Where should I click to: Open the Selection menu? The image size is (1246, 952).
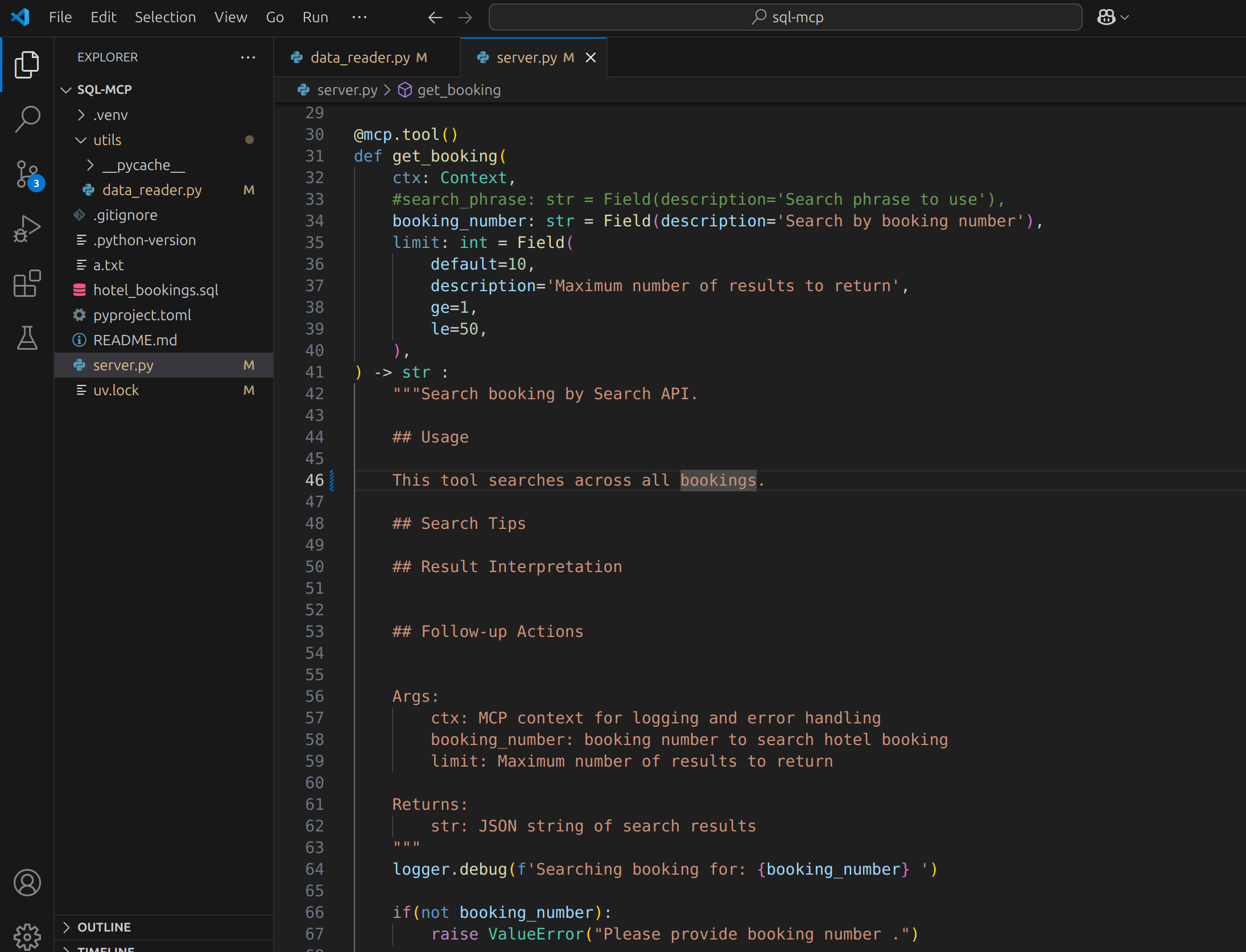pyautogui.click(x=165, y=17)
